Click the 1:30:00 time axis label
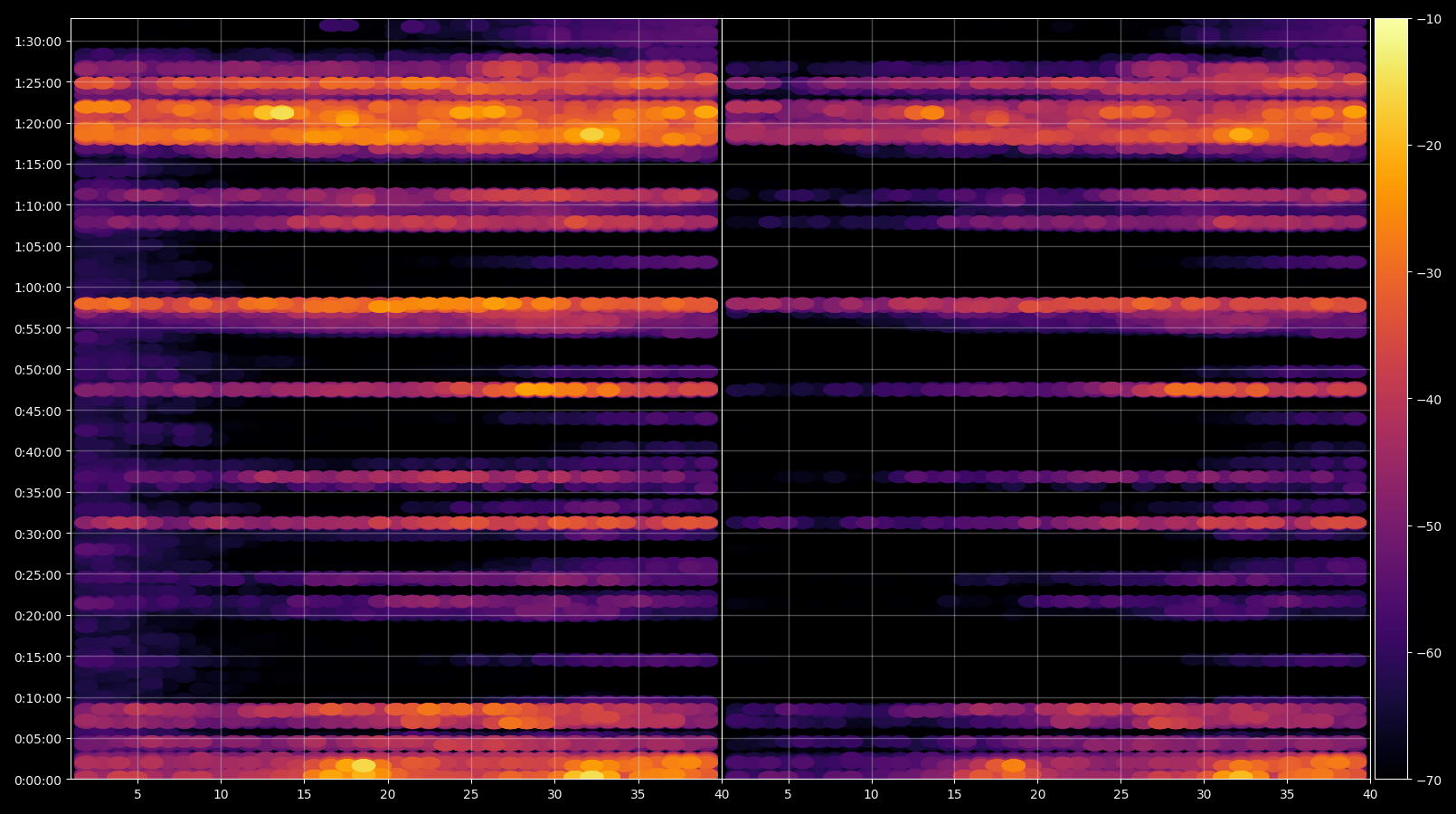Image resolution: width=1456 pixels, height=814 pixels. pyautogui.click(x=38, y=42)
